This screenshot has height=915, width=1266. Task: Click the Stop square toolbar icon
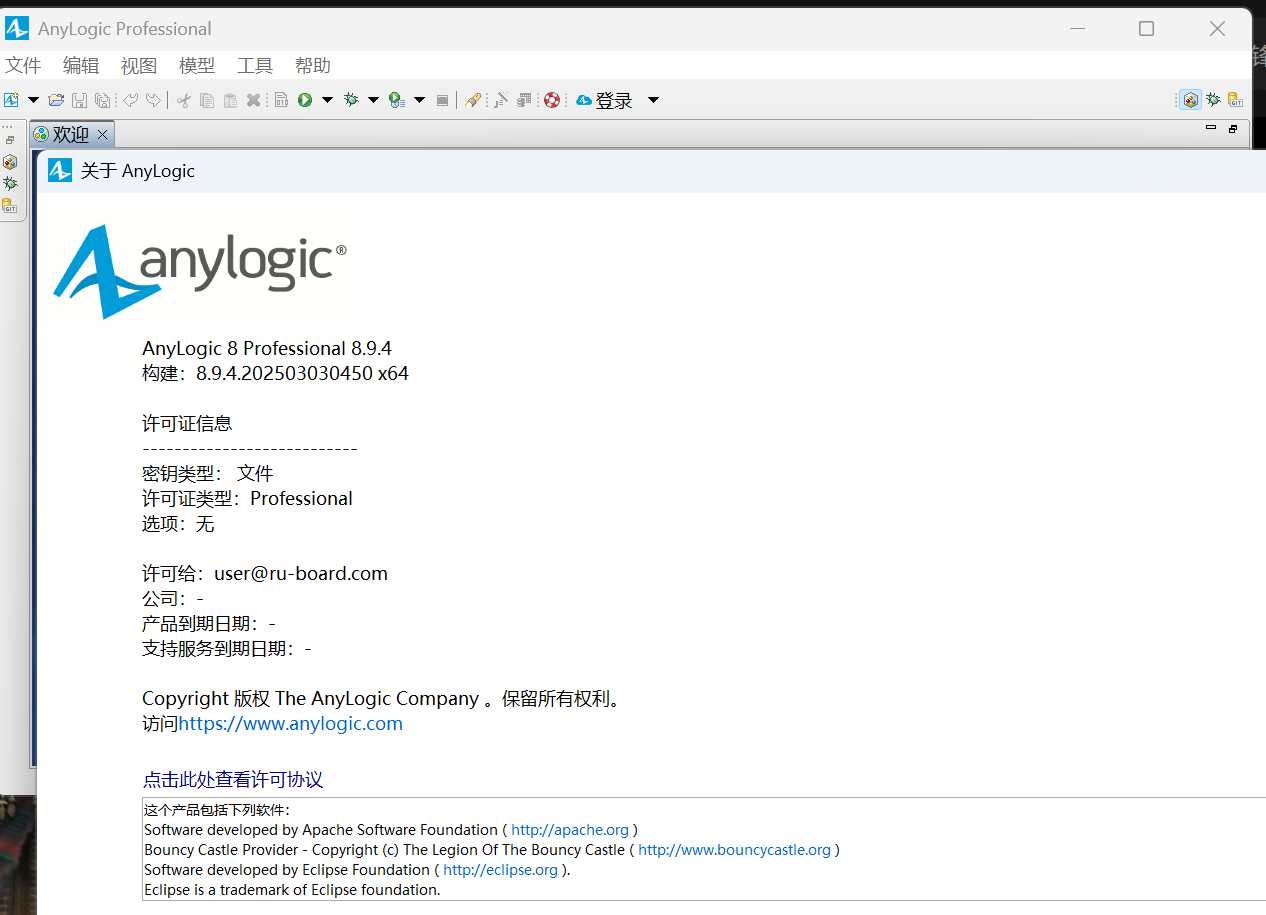442,100
